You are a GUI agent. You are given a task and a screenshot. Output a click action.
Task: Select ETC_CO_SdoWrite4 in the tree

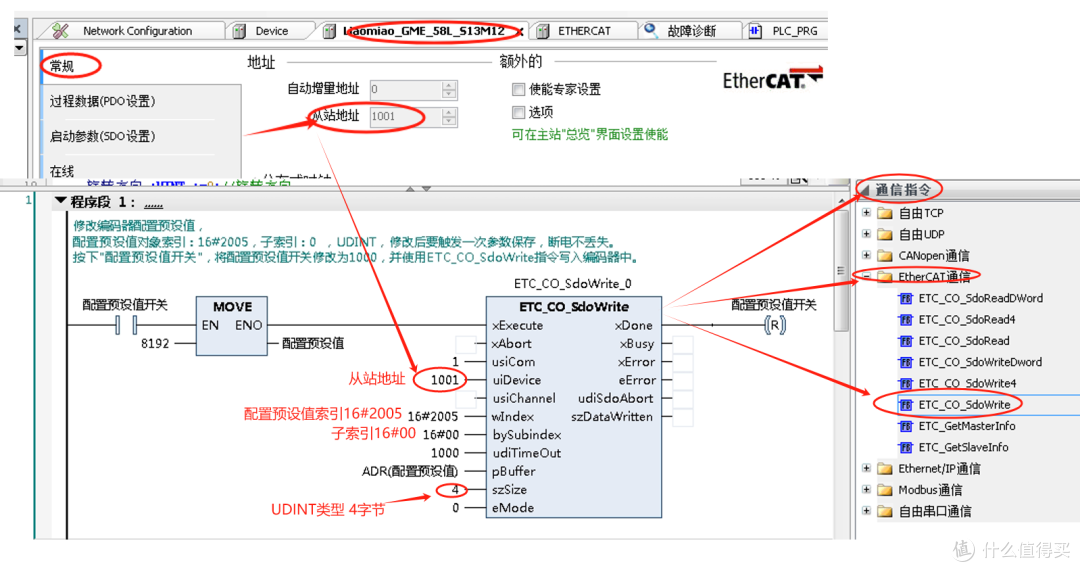tap(967, 383)
